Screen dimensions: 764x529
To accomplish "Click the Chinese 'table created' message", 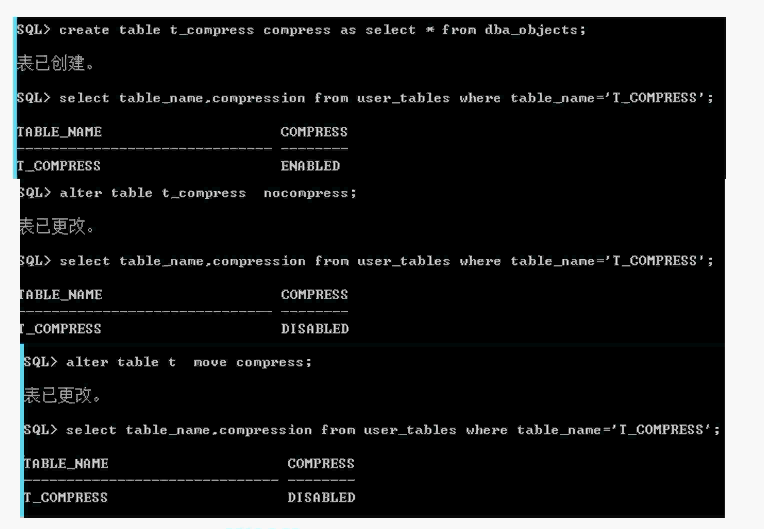I will click(x=56, y=63).
